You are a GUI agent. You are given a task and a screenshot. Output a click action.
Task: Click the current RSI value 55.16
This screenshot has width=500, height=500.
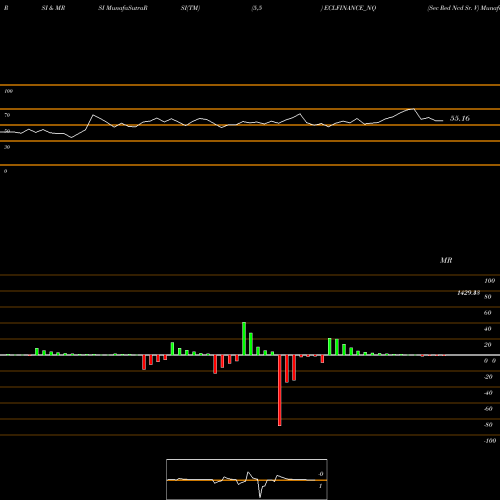click(x=460, y=118)
